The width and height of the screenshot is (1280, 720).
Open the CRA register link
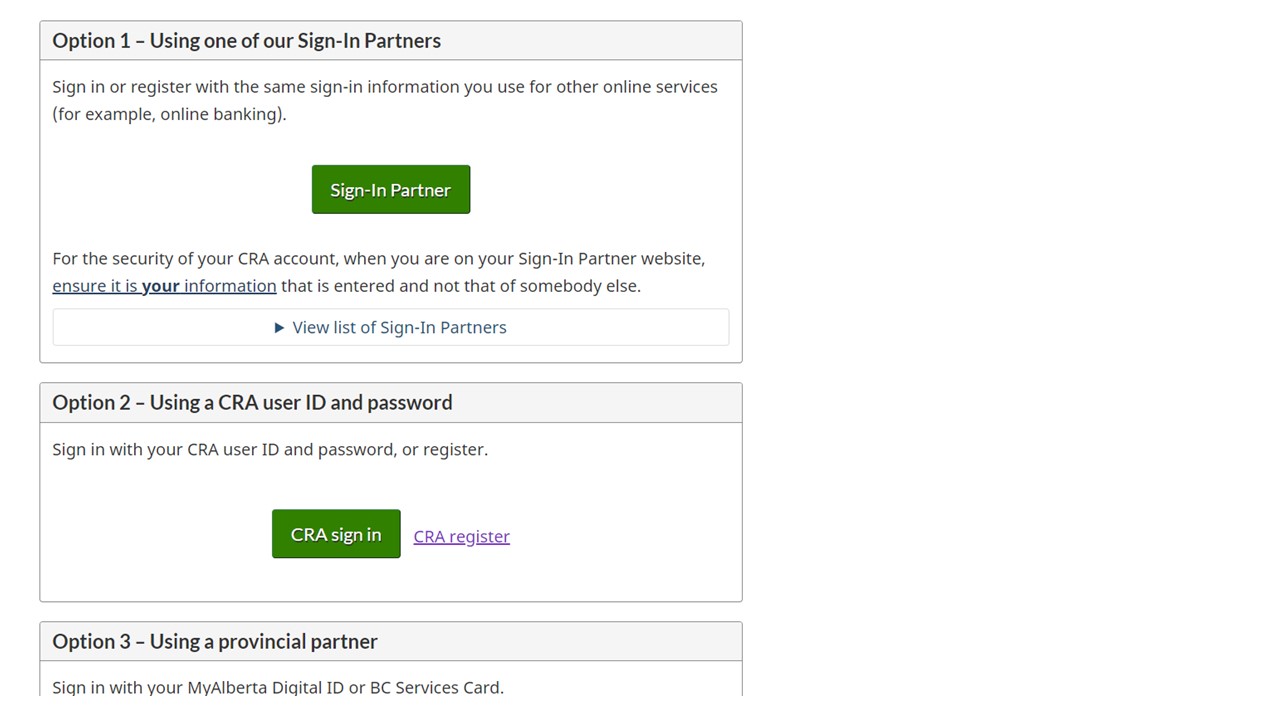(461, 537)
